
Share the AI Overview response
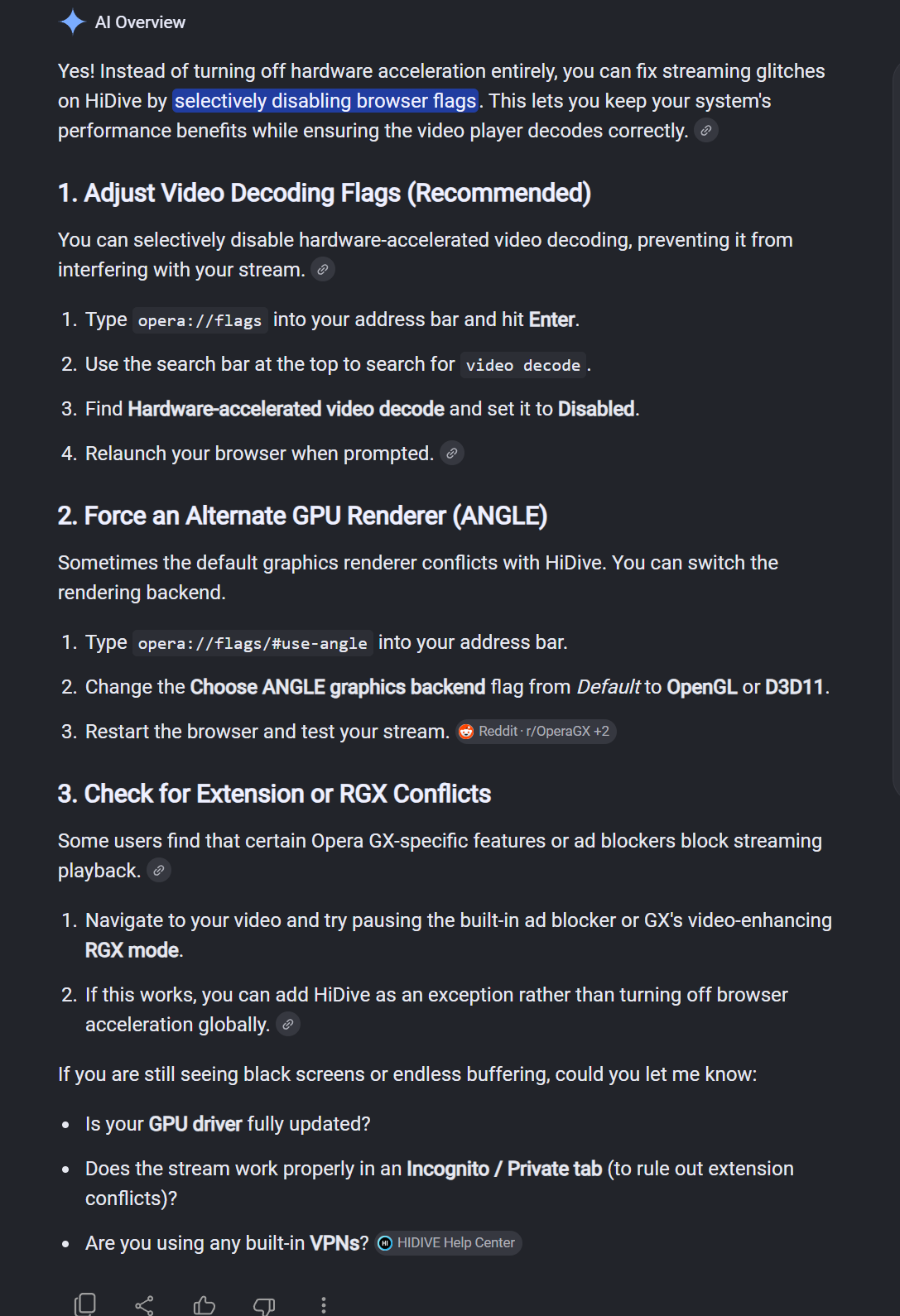click(145, 1306)
